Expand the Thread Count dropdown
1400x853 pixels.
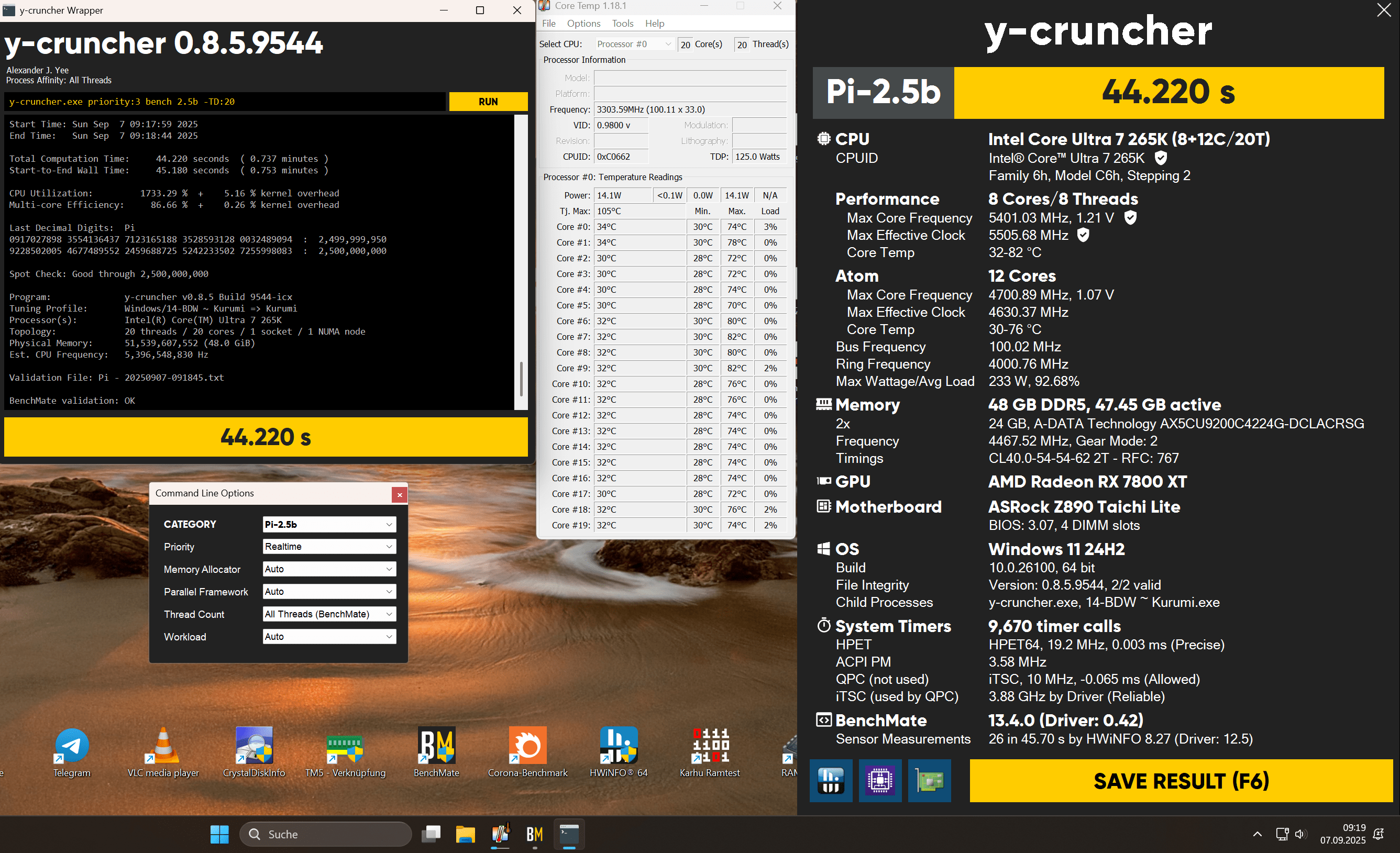pos(329,614)
